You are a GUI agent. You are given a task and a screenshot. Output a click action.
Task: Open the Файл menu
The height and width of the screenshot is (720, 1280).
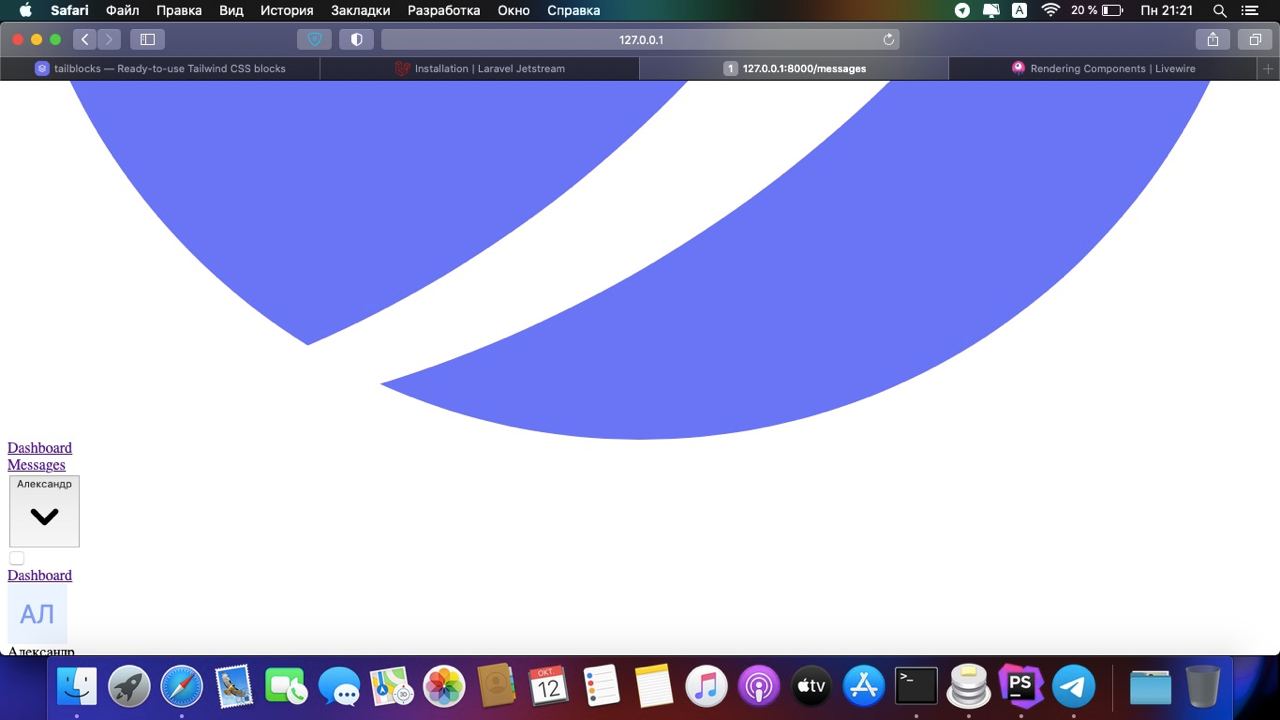122,10
